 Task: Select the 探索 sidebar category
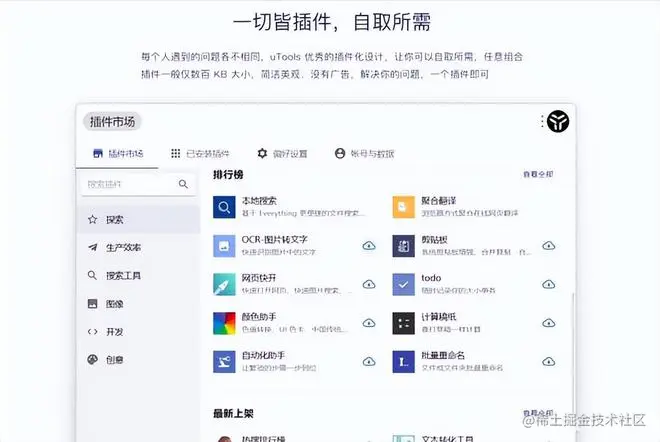pos(138,219)
